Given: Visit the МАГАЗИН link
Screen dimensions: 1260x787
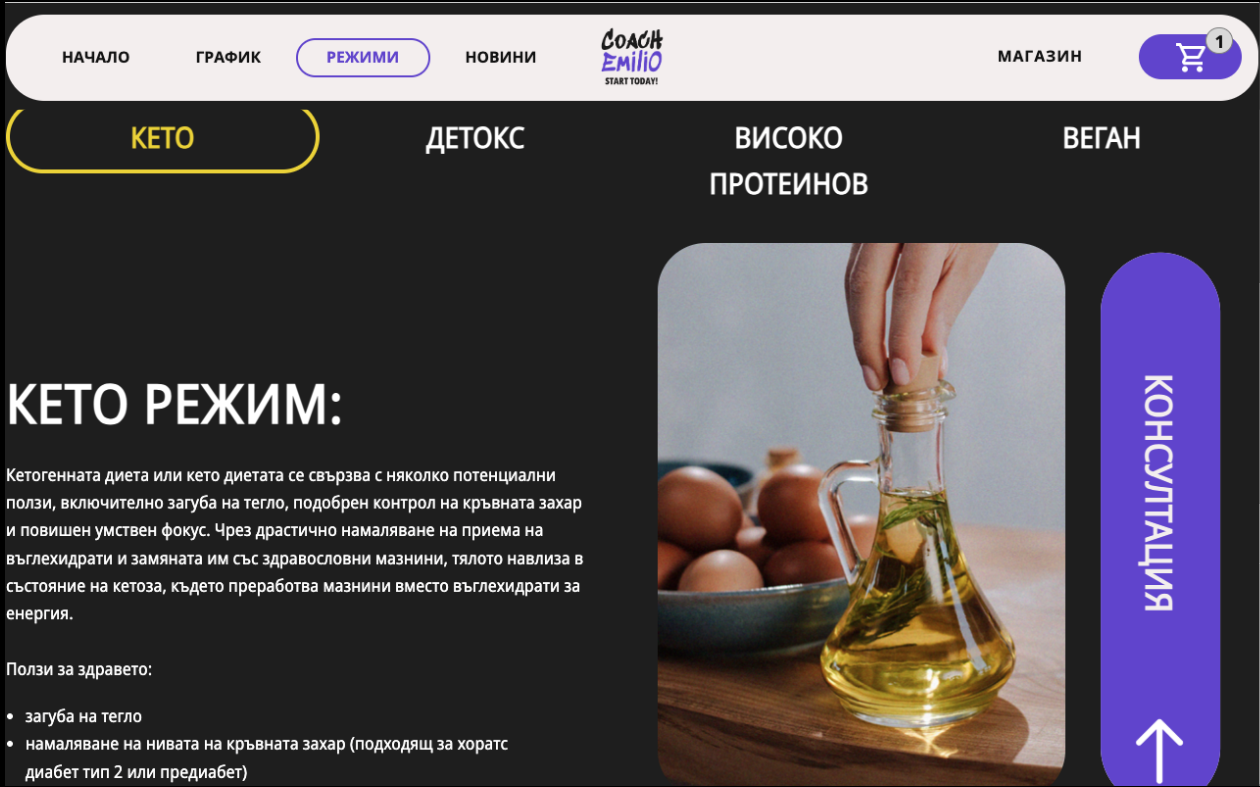Looking at the screenshot, I should coord(1039,56).
